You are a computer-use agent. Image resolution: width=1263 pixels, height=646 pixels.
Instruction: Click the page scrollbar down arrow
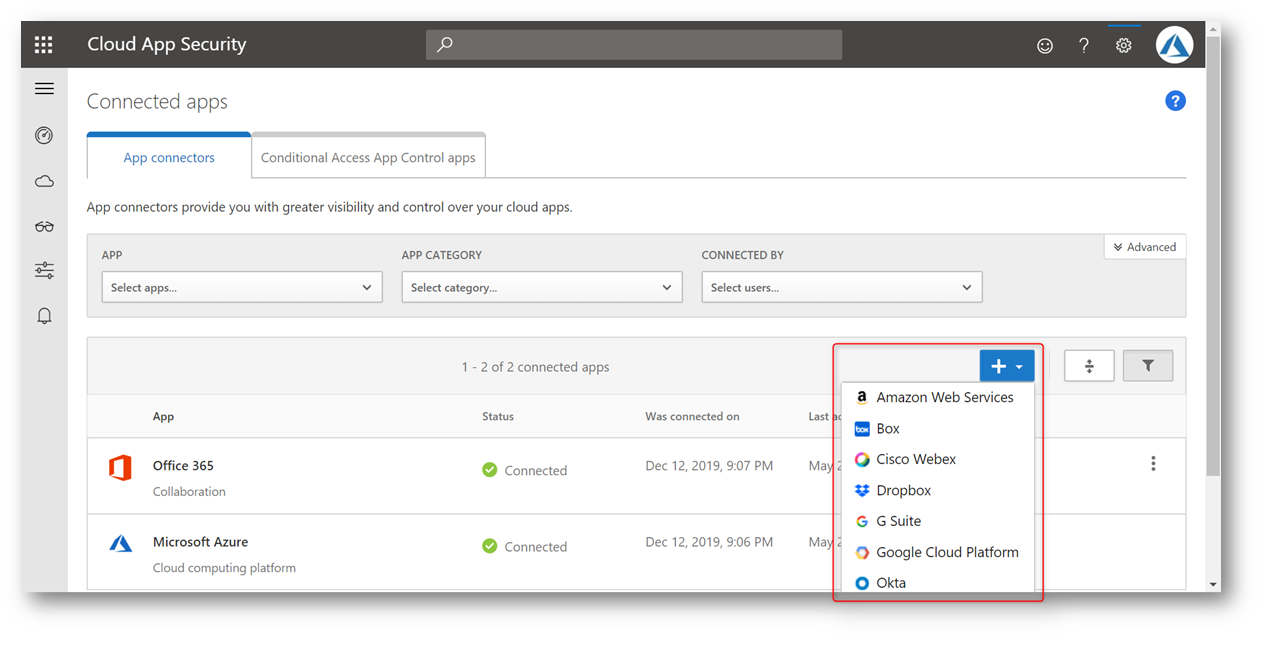(x=1213, y=584)
